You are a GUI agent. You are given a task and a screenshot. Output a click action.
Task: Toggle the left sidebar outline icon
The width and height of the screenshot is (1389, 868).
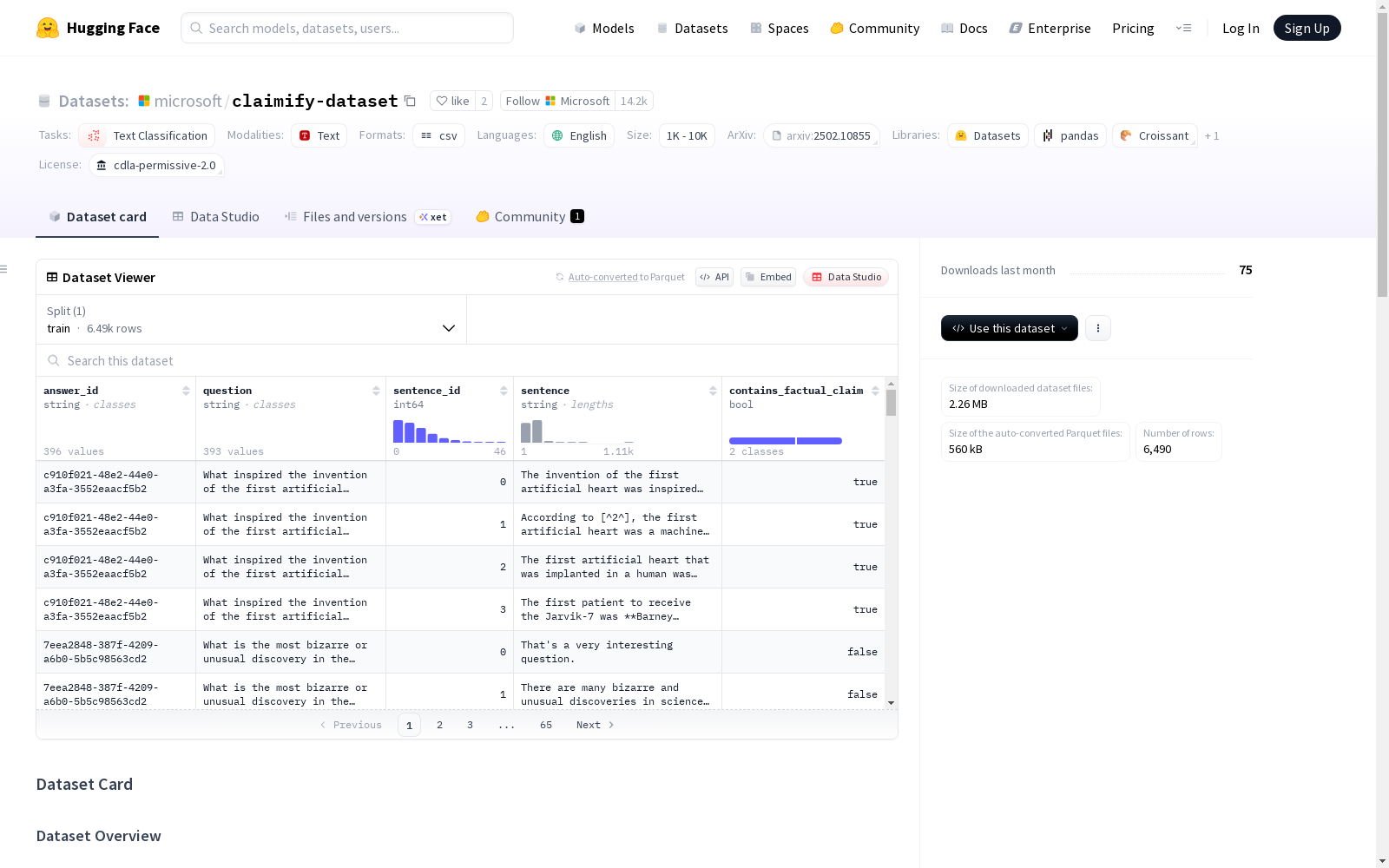pyautogui.click(x=4, y=269)
